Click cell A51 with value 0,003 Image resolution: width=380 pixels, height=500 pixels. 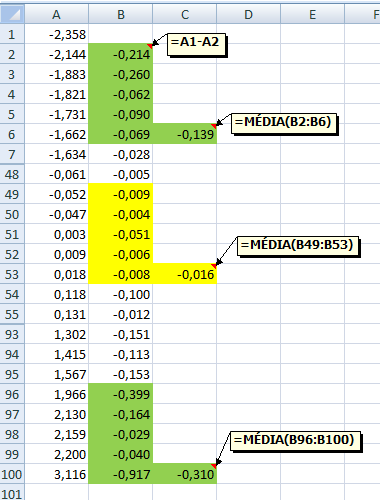pyautogui.click(x=56, y=234)
